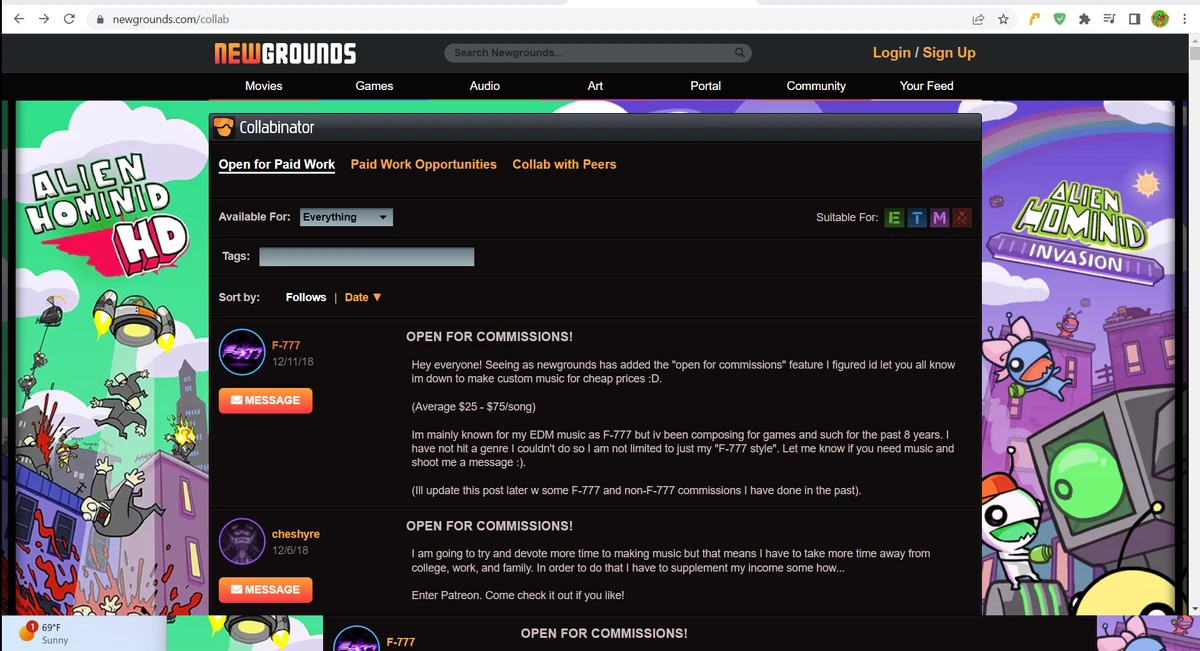The height and width of the screenshot is (651, 1200).
Task: Click the Login link
Action: coord(891,52)
